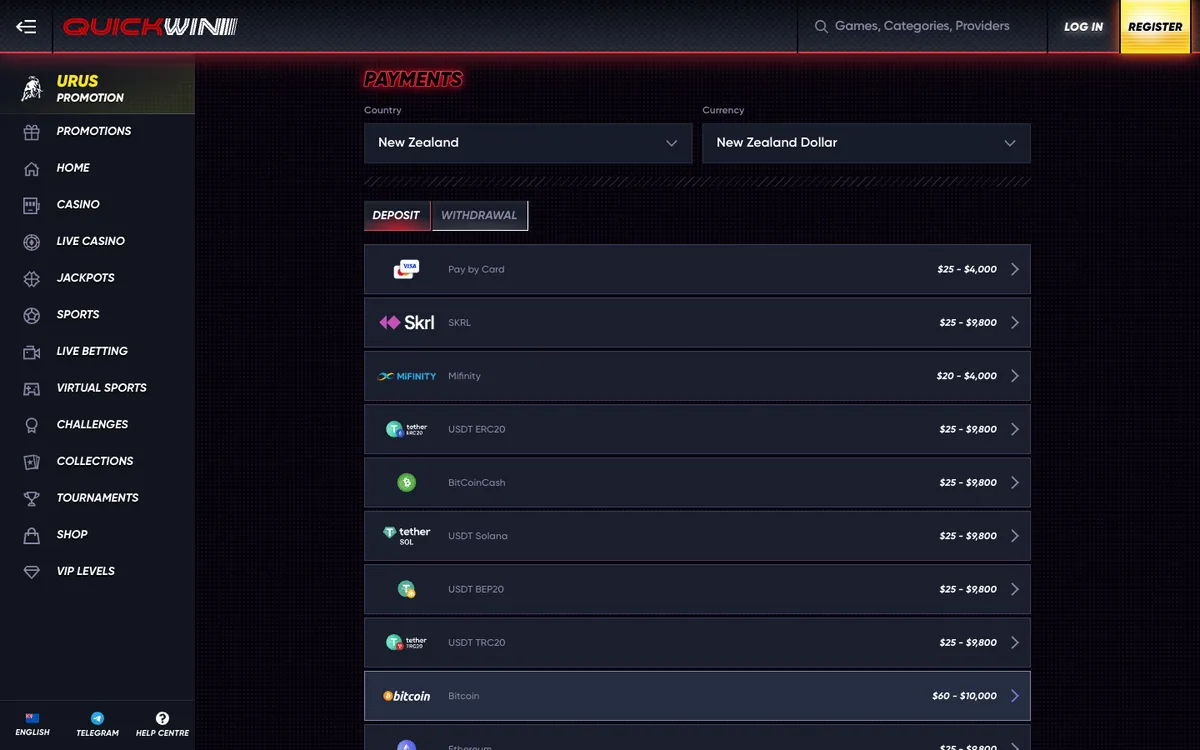Open the Telegram icon link
Image resolution: width=1200 pixels, height=750 pixels.
click(x=97, y=718)
